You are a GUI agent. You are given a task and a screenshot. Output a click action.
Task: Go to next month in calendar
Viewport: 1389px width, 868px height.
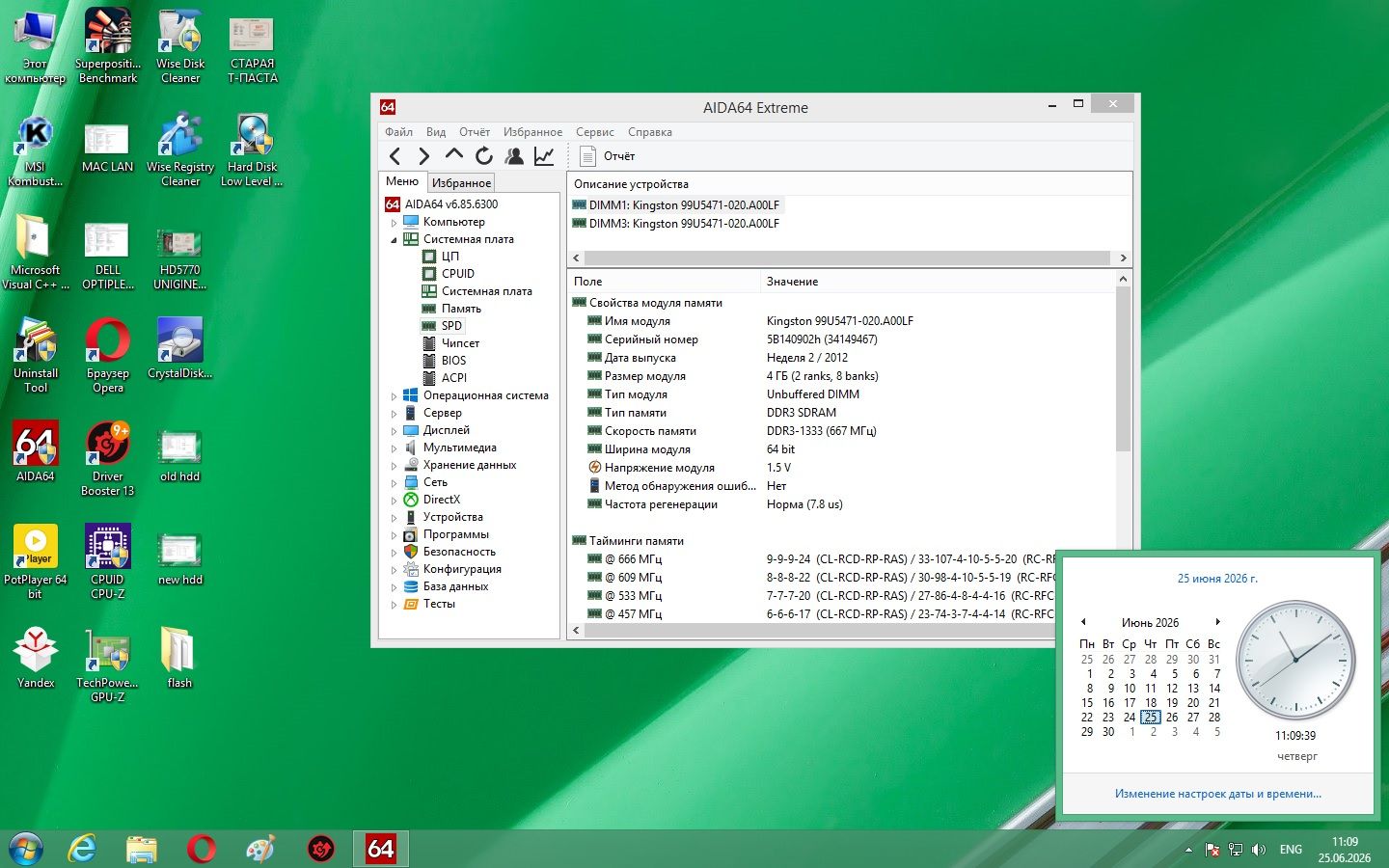tap(1217, 622)
